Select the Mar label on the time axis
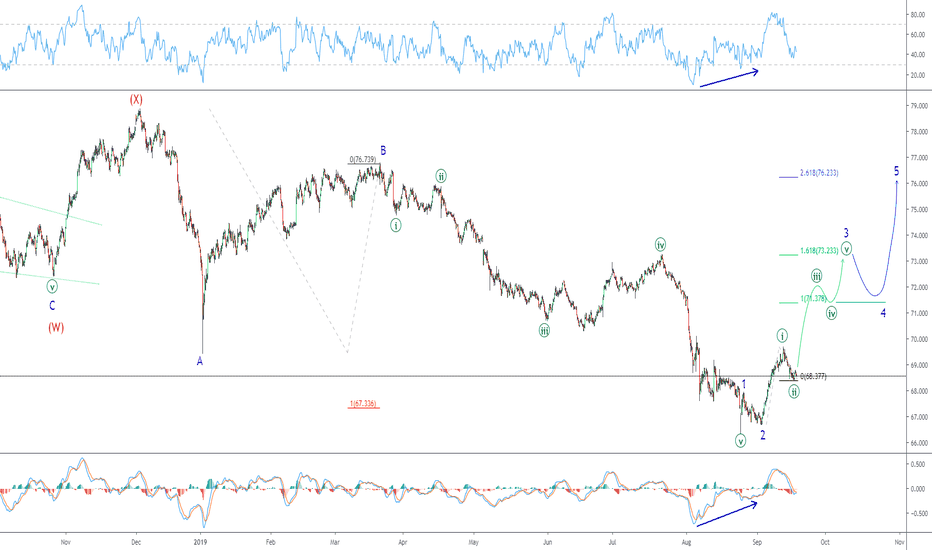Screen dimensions: 932x550 pyautogui.click(x=335, y=542)
